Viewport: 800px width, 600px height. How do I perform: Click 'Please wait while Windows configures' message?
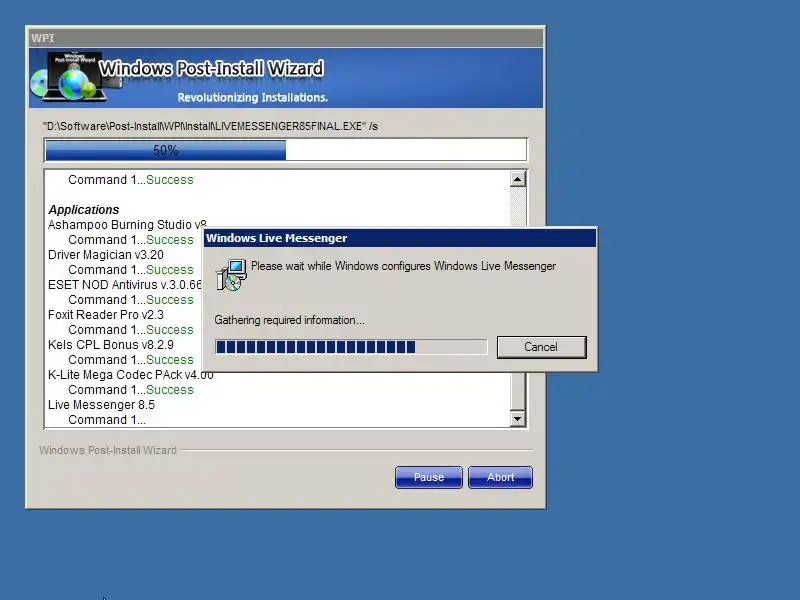pyautogui.click(x=403, y=266)
